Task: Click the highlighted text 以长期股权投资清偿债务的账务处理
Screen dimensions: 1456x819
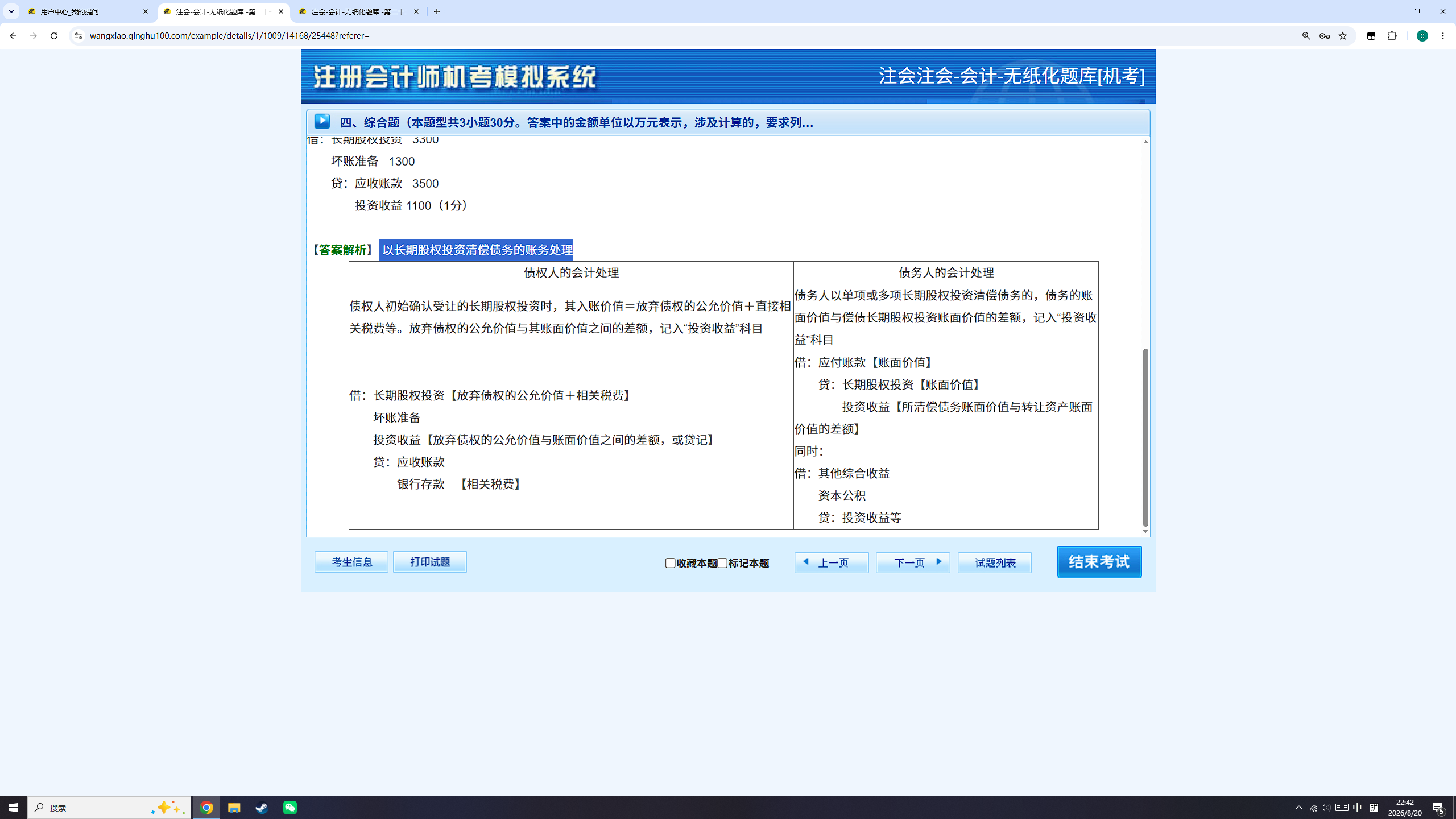Action: coord(477,250)
